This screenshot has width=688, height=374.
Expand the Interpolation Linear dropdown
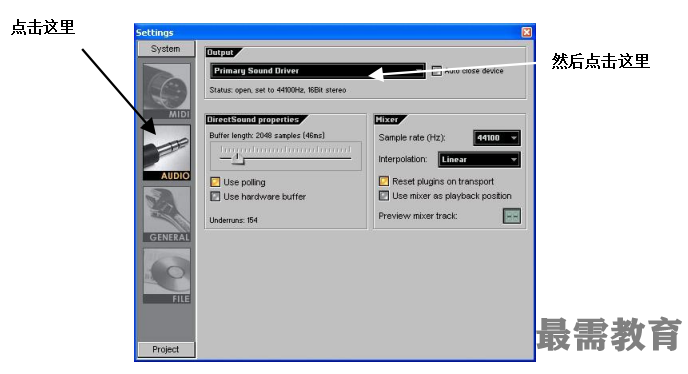click(479, 159)
